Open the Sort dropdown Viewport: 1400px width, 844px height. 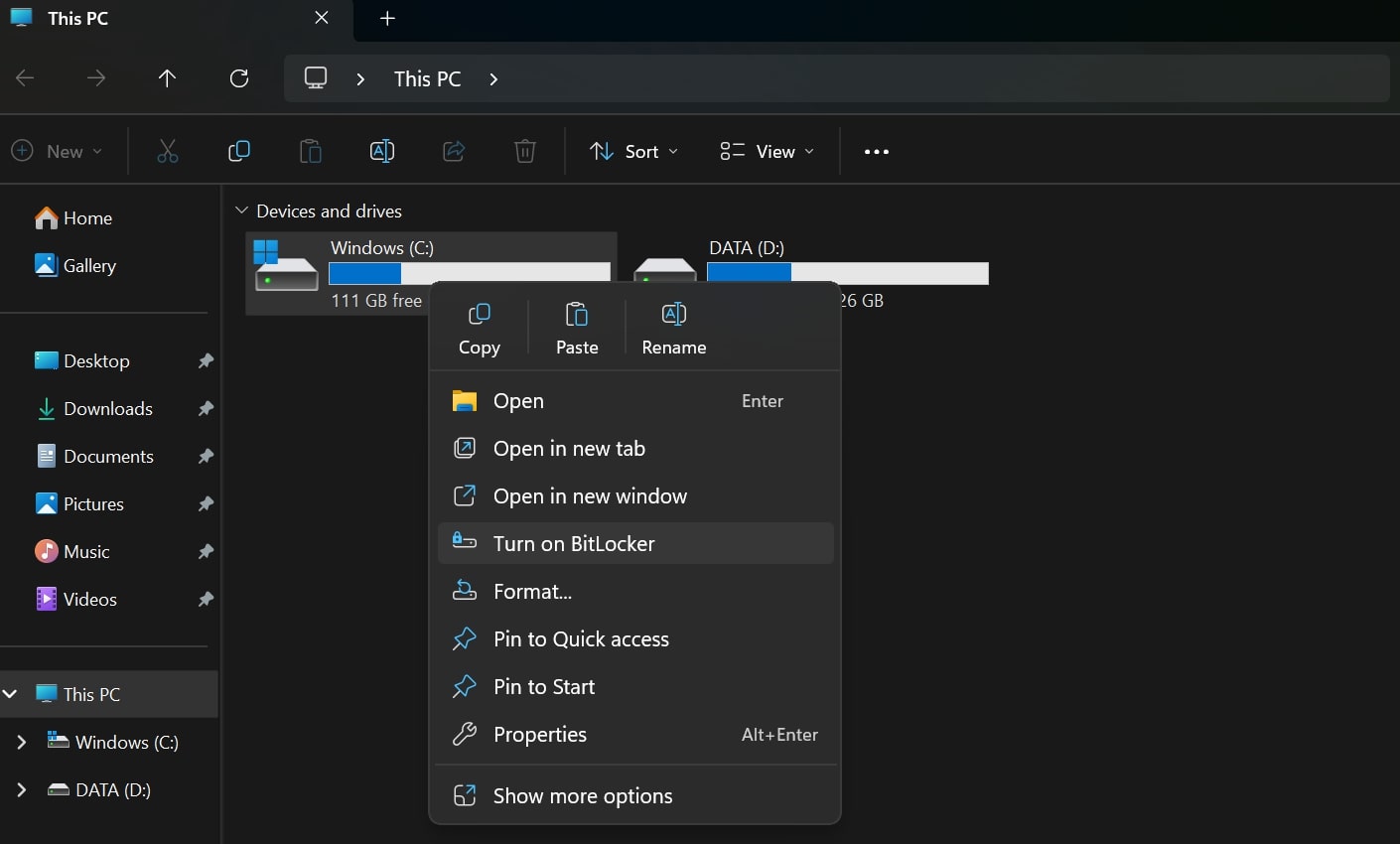(x=634, y=152)
